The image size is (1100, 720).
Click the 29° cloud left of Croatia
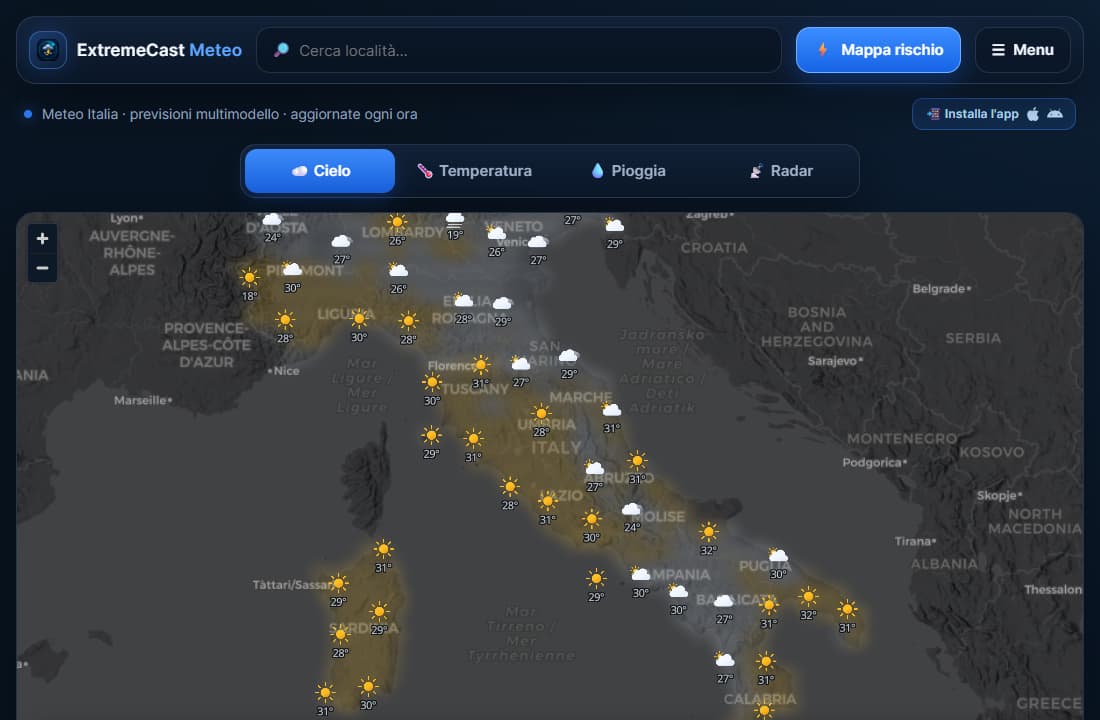[x=615, y=225]
